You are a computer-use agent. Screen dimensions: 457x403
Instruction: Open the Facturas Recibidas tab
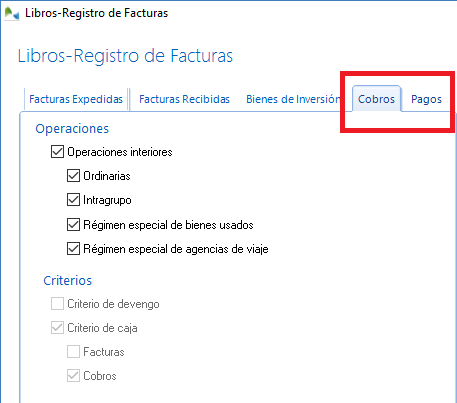[x=184, y=99]
